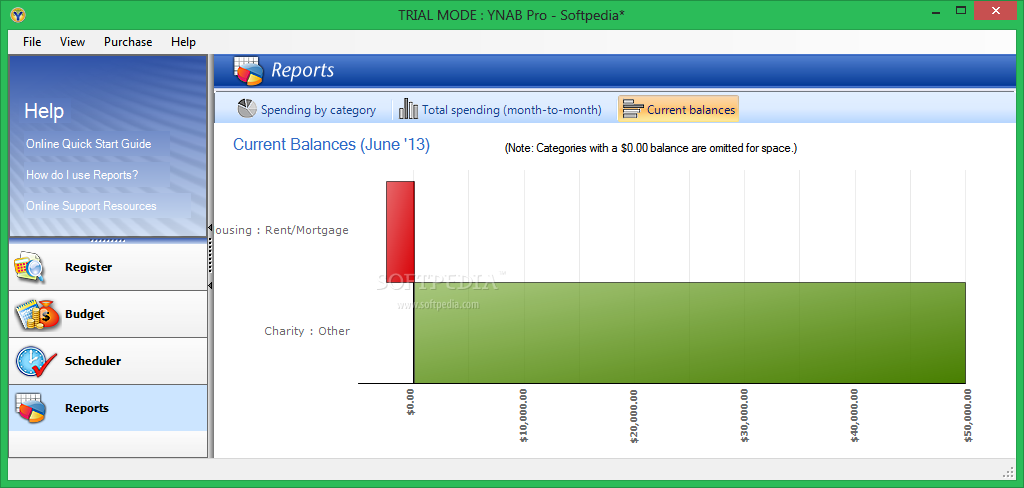This screenshot has height=488, width=1024.
Task: Click the Help panel heading
Action: [x=44, y=111]
